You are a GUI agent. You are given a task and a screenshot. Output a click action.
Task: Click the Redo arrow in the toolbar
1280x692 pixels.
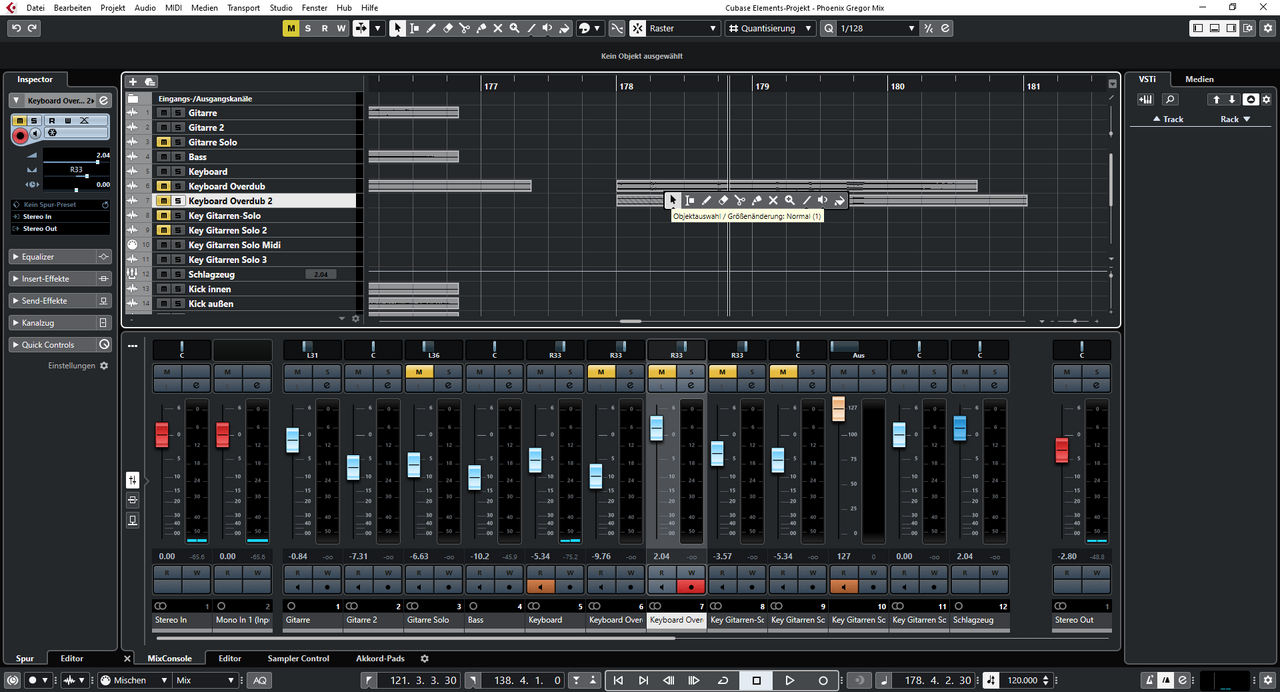[x=33, y=28]
